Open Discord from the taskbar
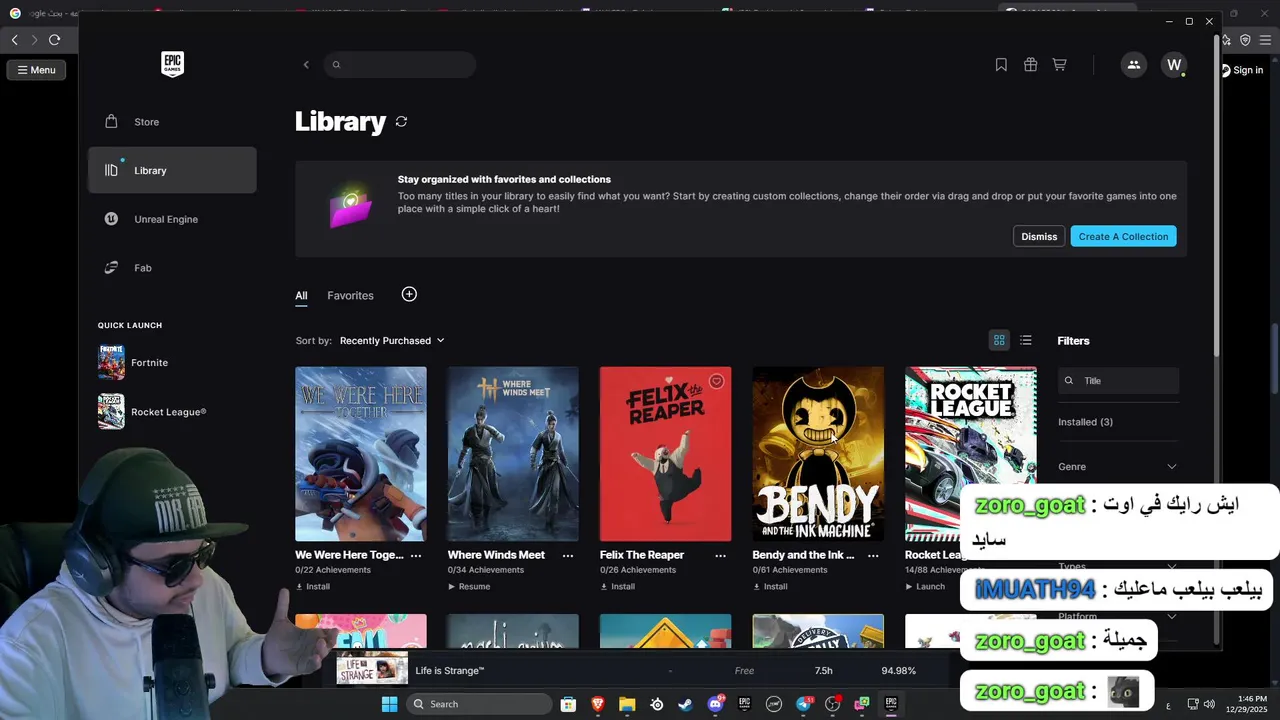Screen dimensions: 1280x720 click(715, 704)
